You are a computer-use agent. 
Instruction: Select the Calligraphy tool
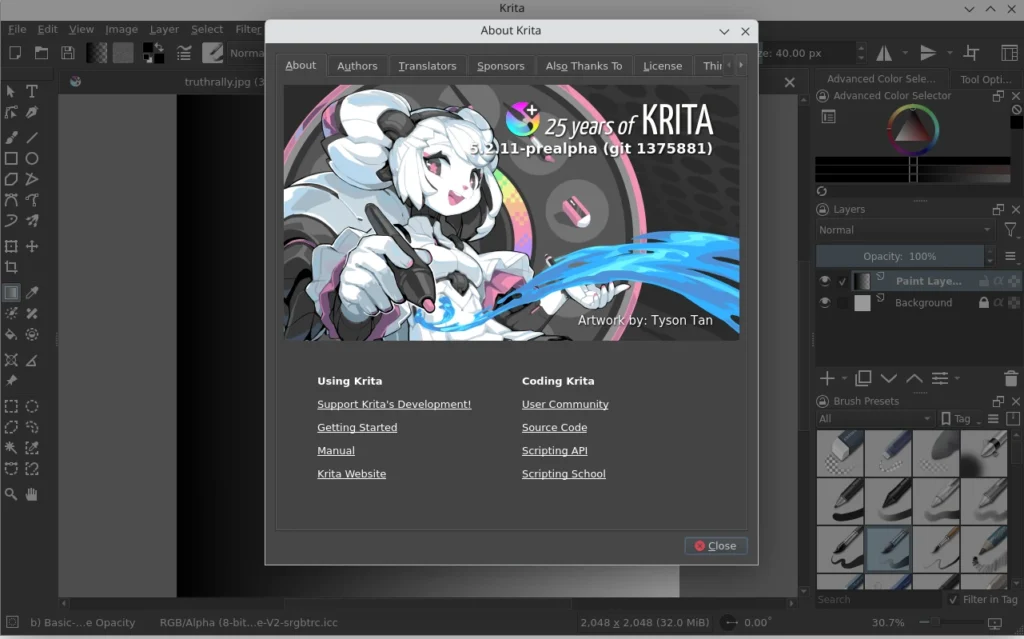[31, 112]
